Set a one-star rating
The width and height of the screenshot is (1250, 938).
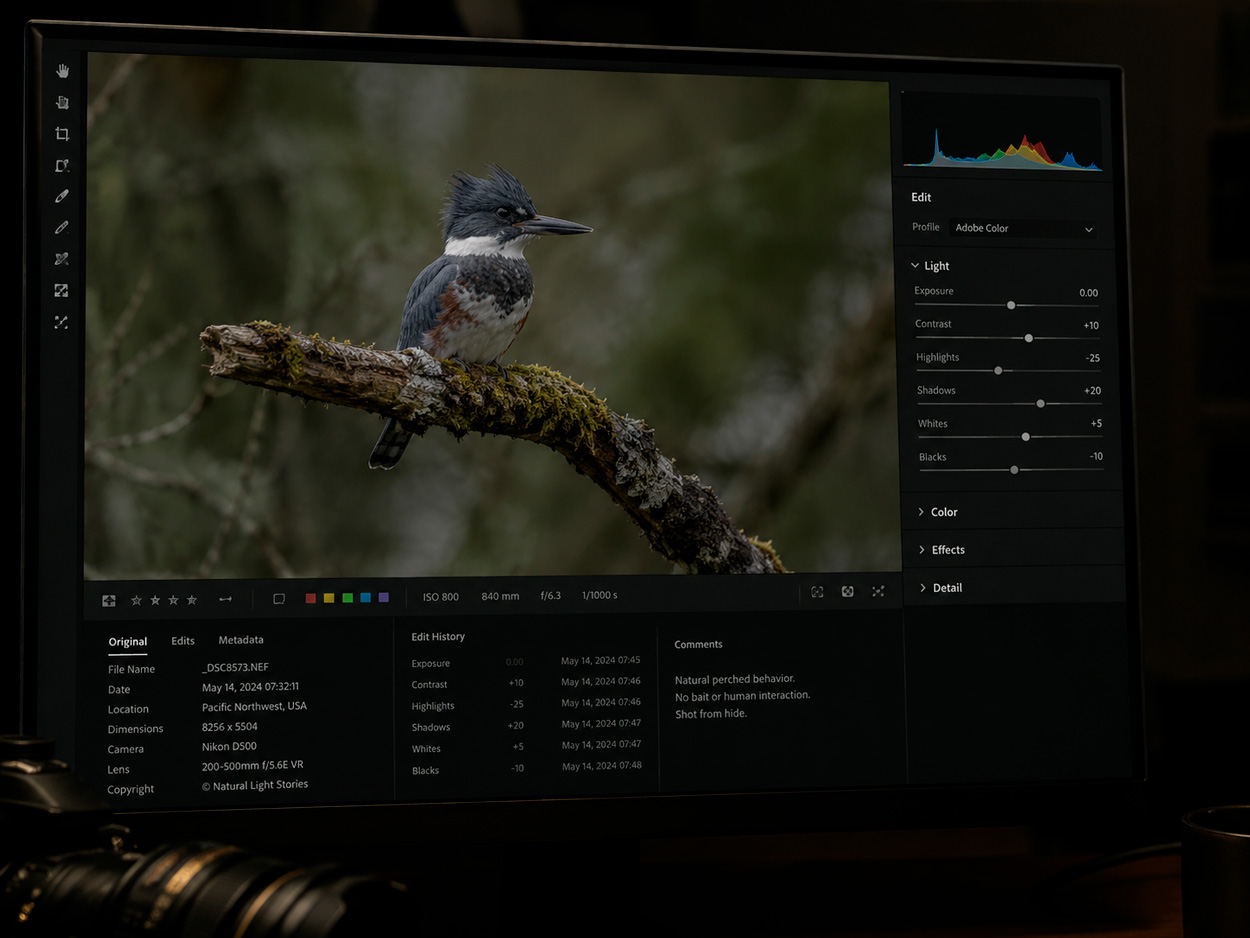click(x=137, y=600)
